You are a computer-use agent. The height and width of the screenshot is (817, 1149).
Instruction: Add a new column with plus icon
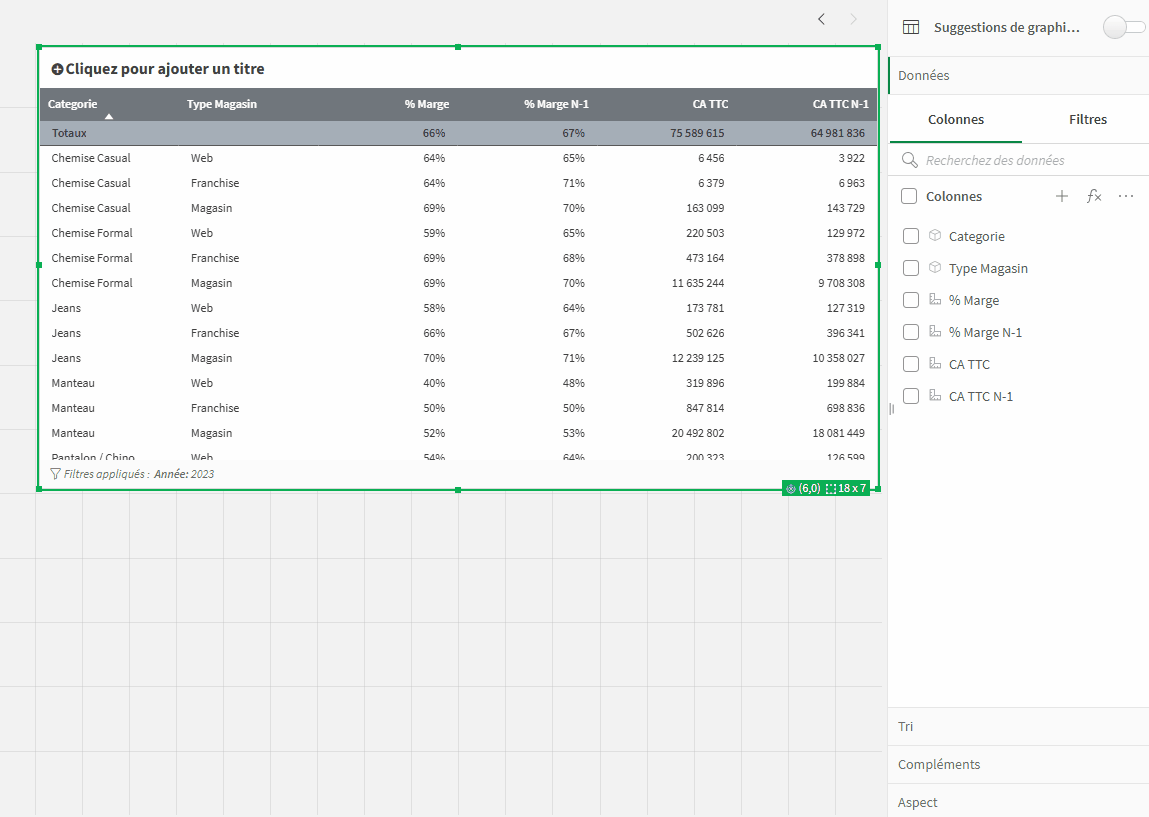coord(1062,196)
